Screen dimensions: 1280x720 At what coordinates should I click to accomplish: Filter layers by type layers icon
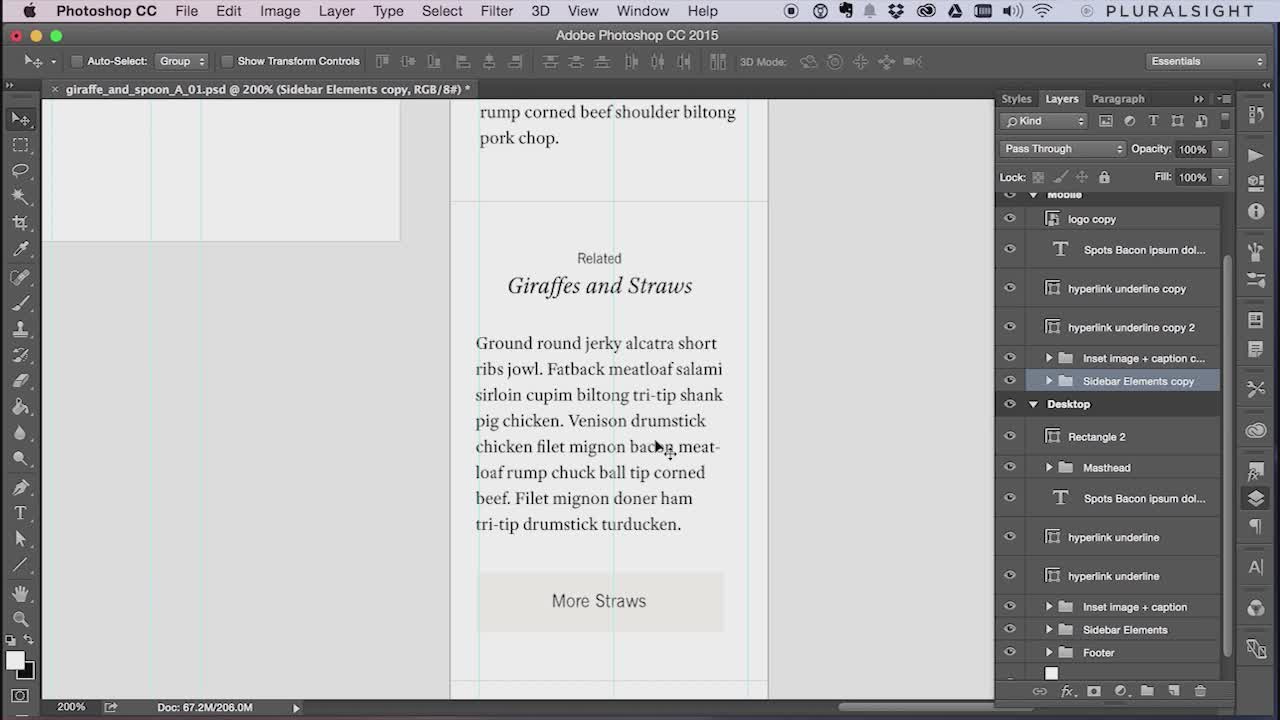1153,121
